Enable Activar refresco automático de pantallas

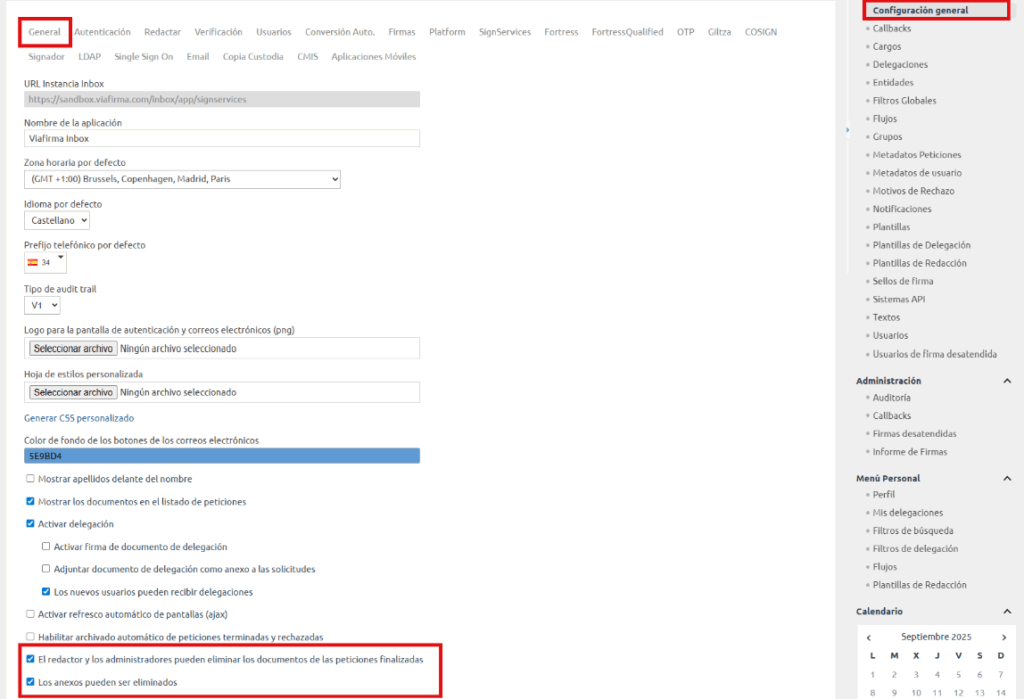30,614
